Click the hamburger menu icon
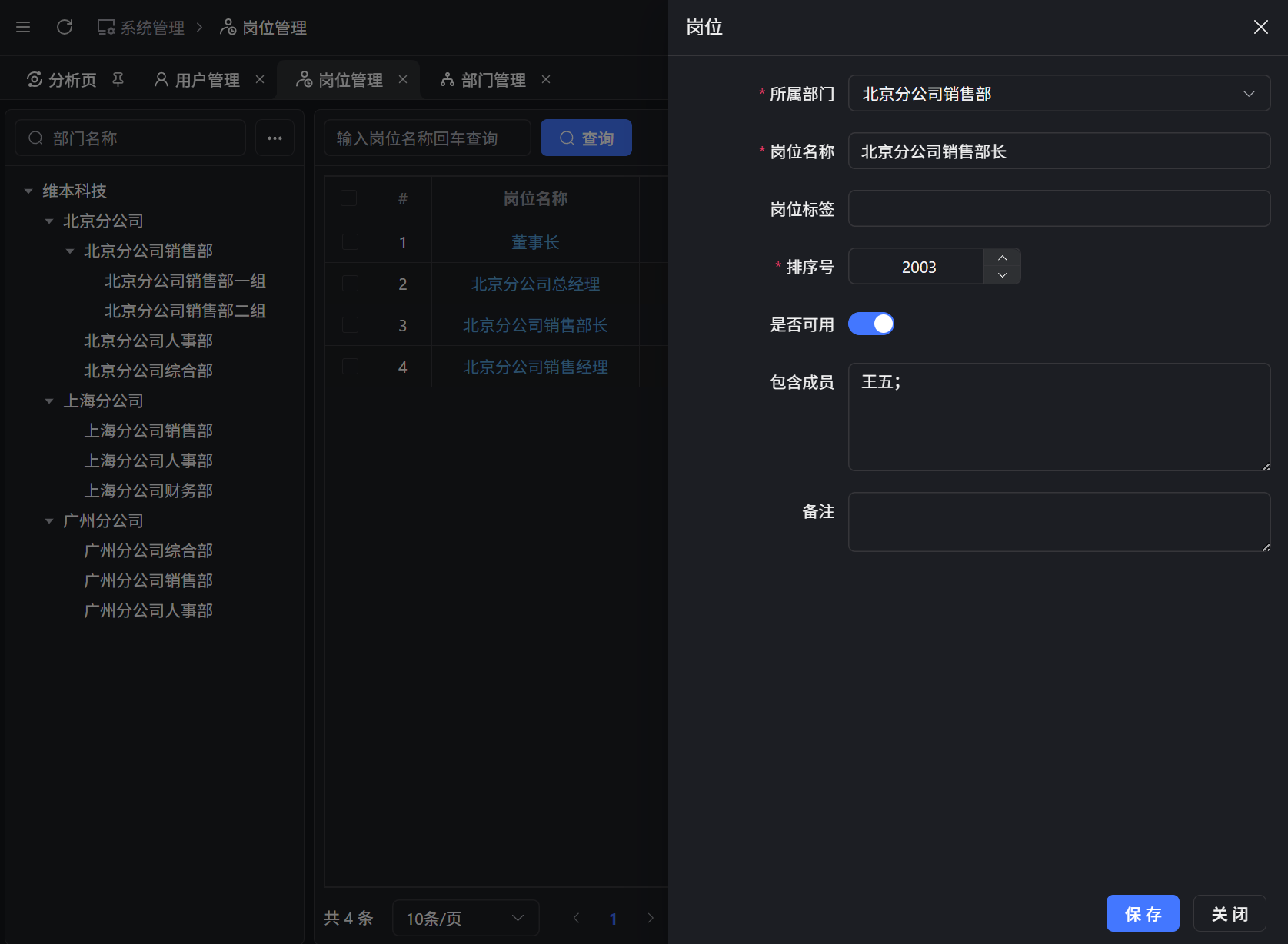The image size is (1288, 944). tap(23, 28)
